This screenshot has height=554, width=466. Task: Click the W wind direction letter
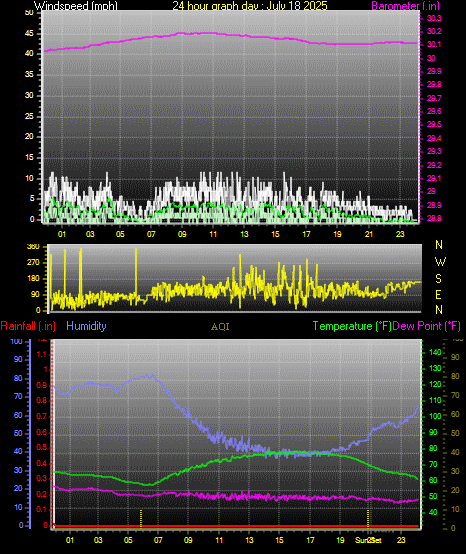coord(440,262)
